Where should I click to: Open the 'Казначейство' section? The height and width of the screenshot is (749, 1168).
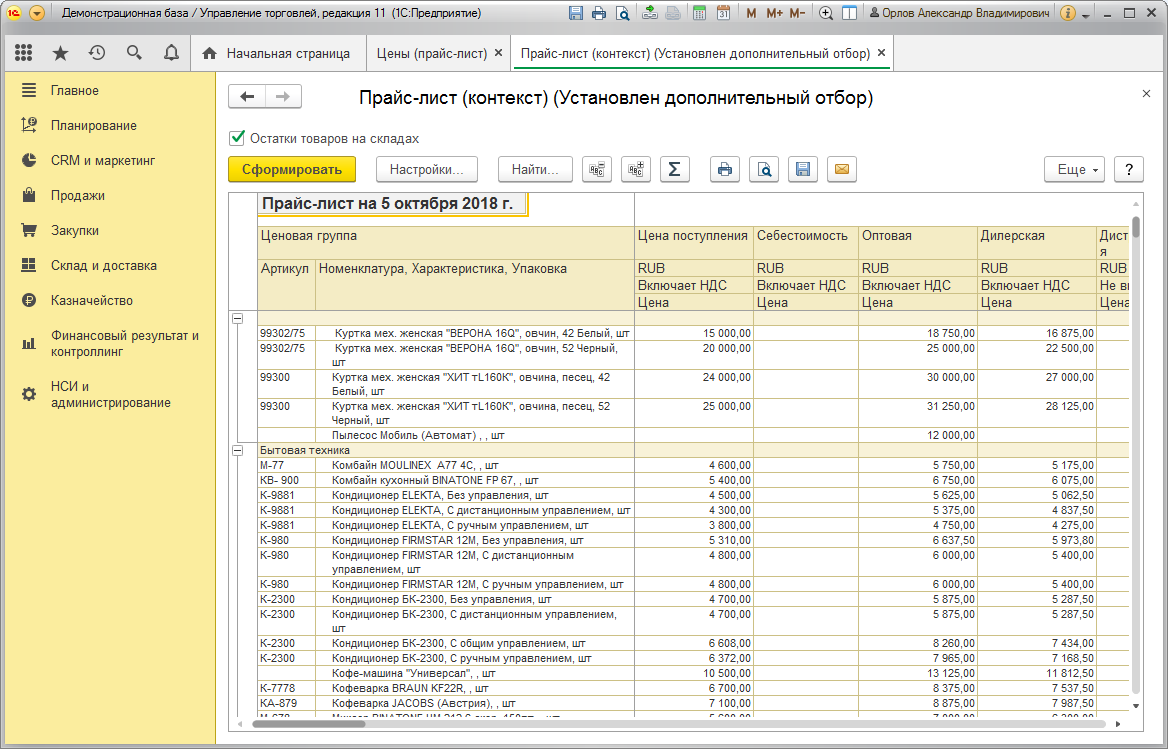tap(92, 301)
